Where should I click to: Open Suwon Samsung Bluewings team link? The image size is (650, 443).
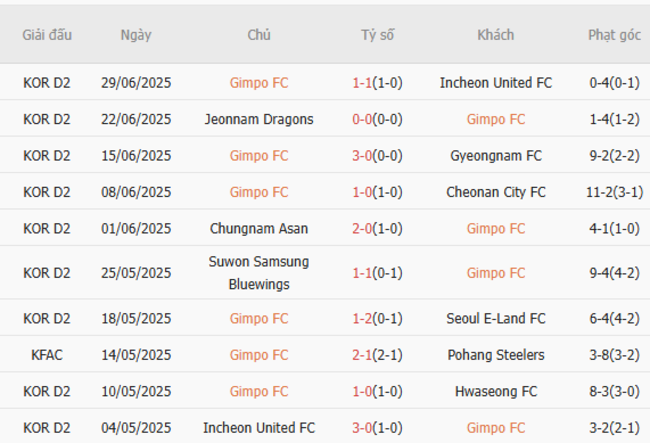point(259,272)
